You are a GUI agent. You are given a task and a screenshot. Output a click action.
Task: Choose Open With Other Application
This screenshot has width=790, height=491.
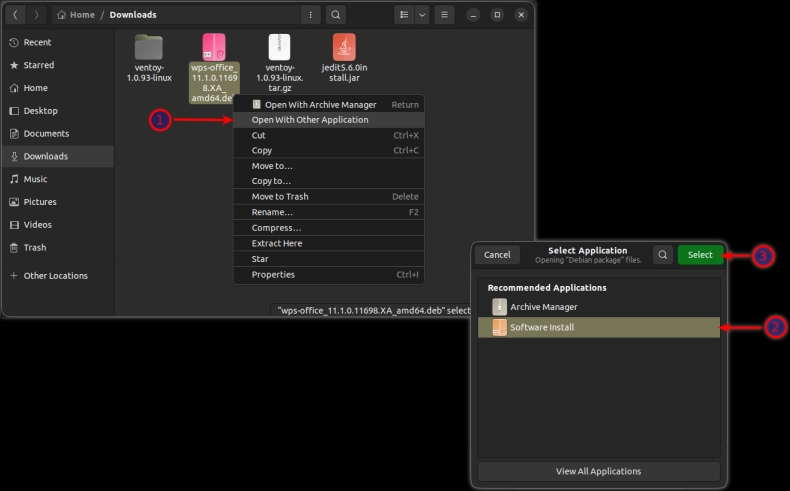pyautogui.click(x=310, y=120)
